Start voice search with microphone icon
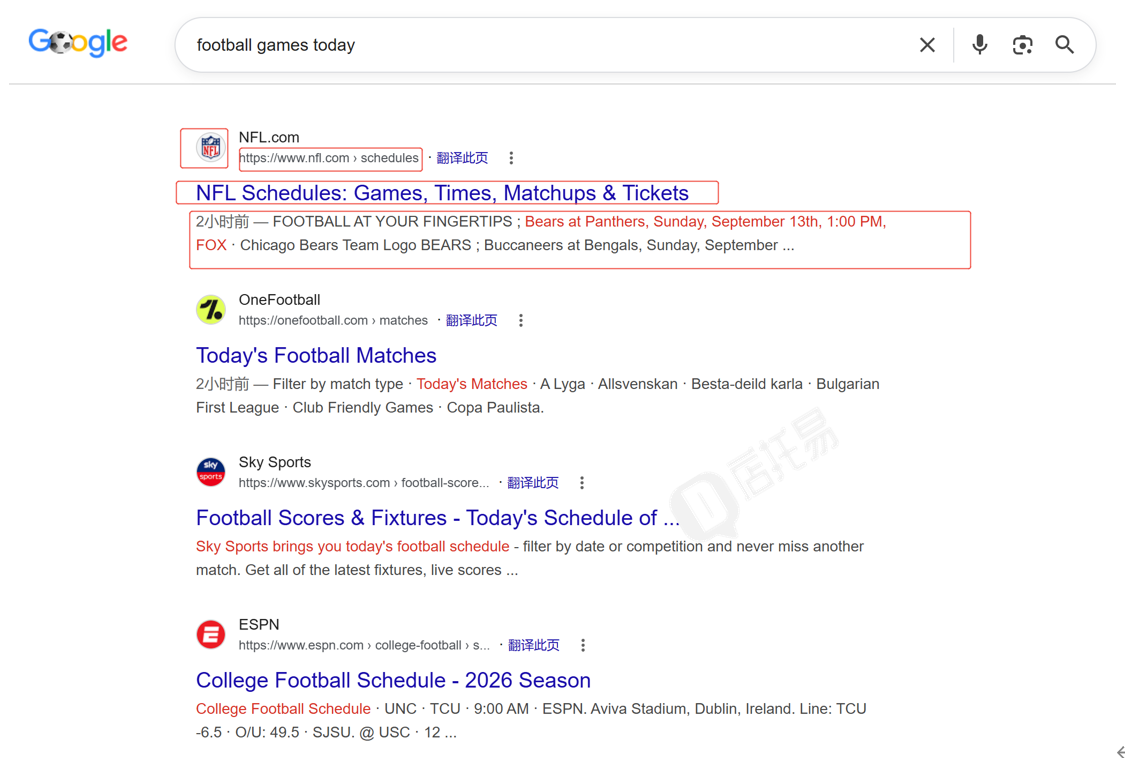Image resolution: width=1125 pixels, height=758 pixels. [x=979, y=45]
